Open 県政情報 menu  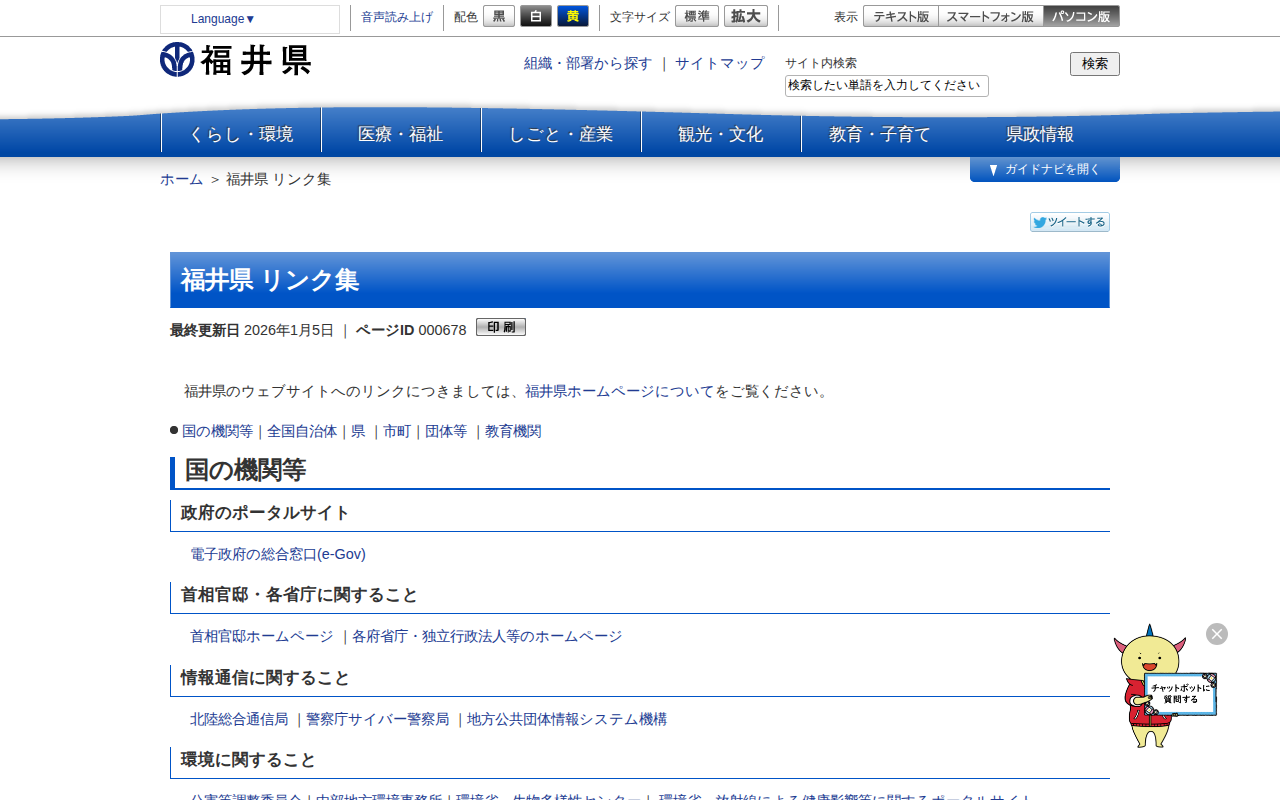1040,134
